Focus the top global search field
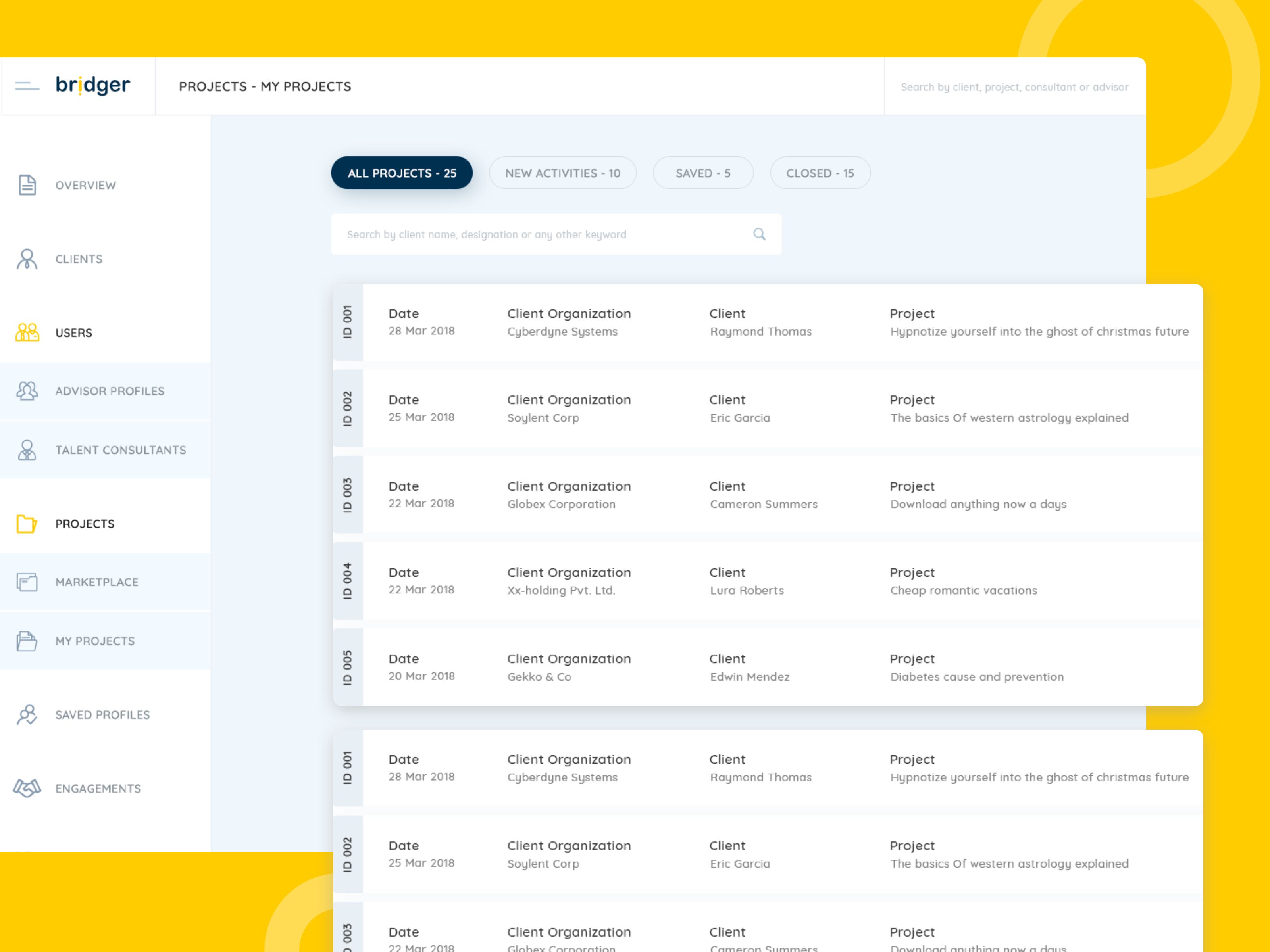 pos(1014,86)
